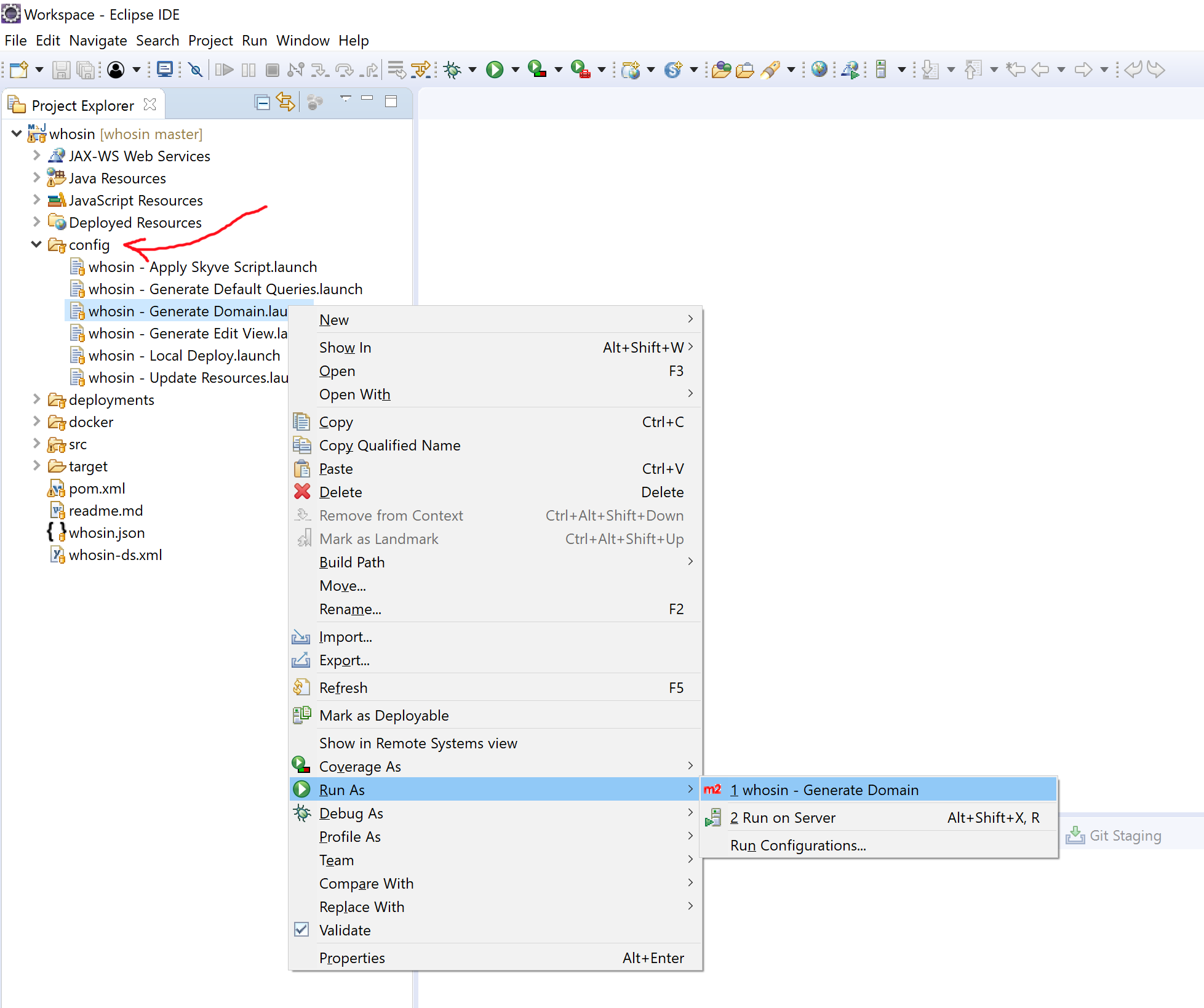This screenshot has width=1204, height=1008.
Task: Click the Run External Tools icon
Action: (580, 70)
